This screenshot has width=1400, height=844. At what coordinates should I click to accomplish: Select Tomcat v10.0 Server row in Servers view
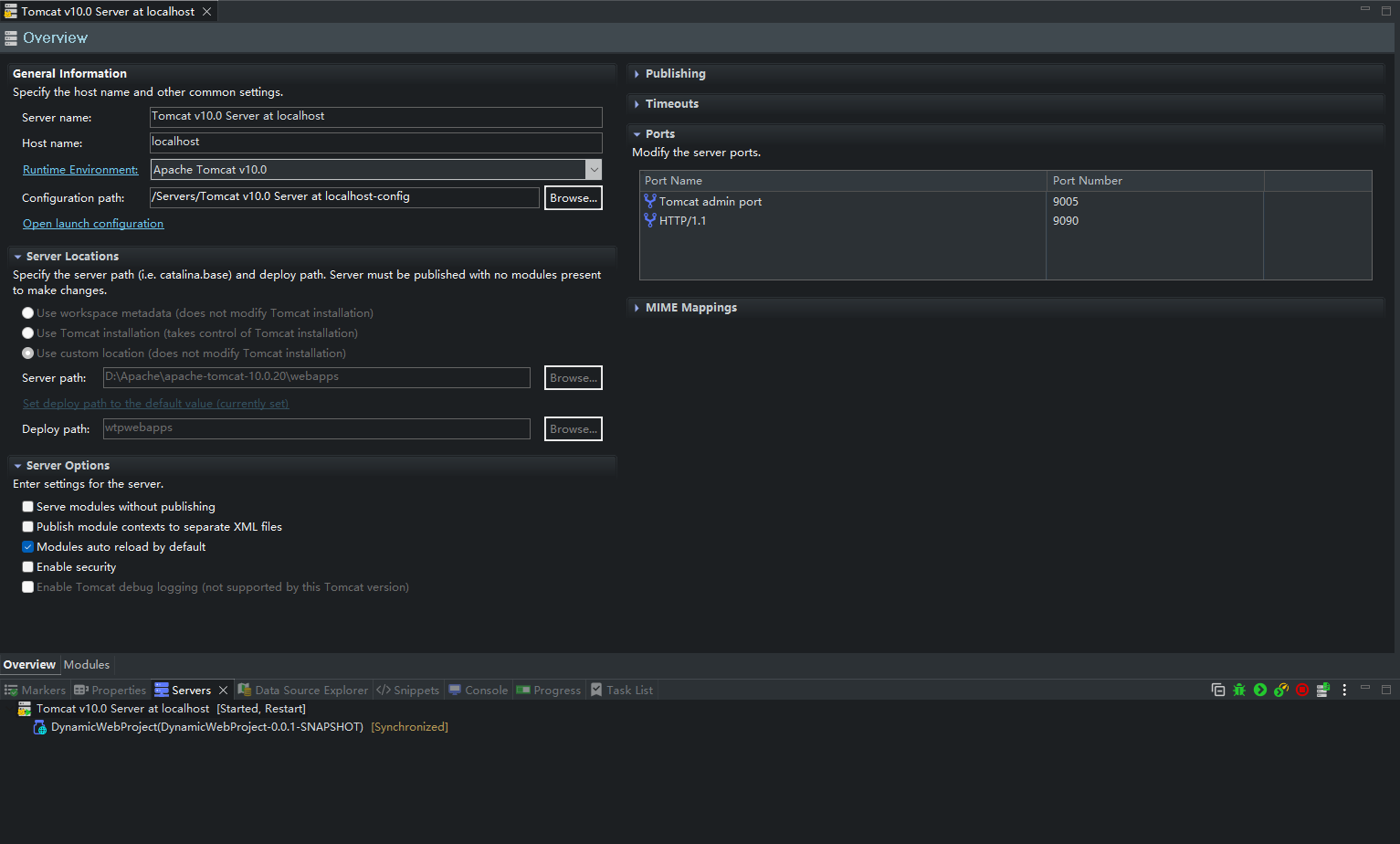(171, 709)
